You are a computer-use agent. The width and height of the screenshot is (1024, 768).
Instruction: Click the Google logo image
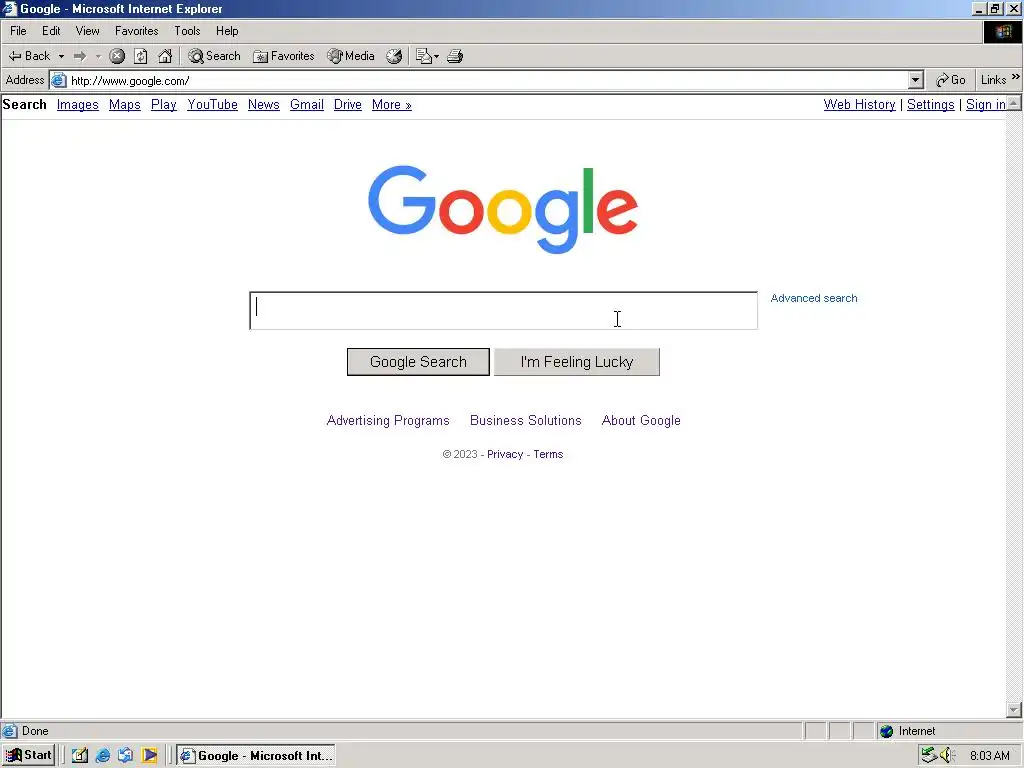click(x=503, y=210)
